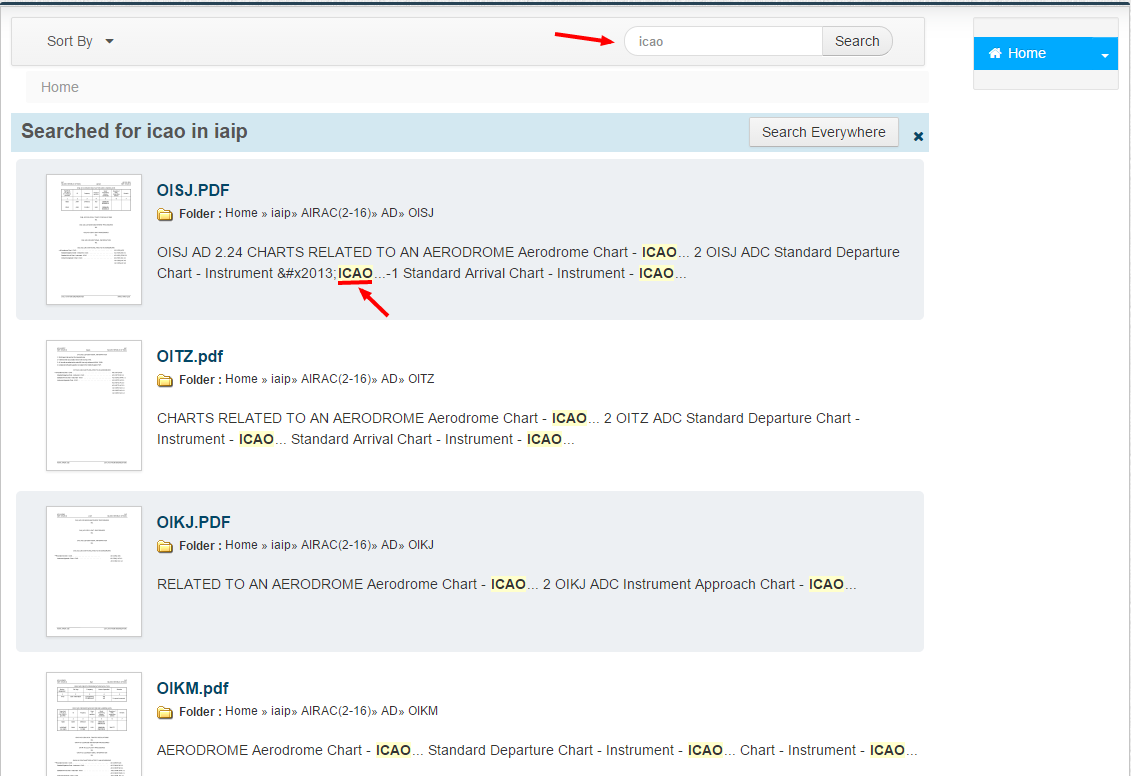Open the Sort By dropdown
1131x776 pixels.
pos(80,41)
